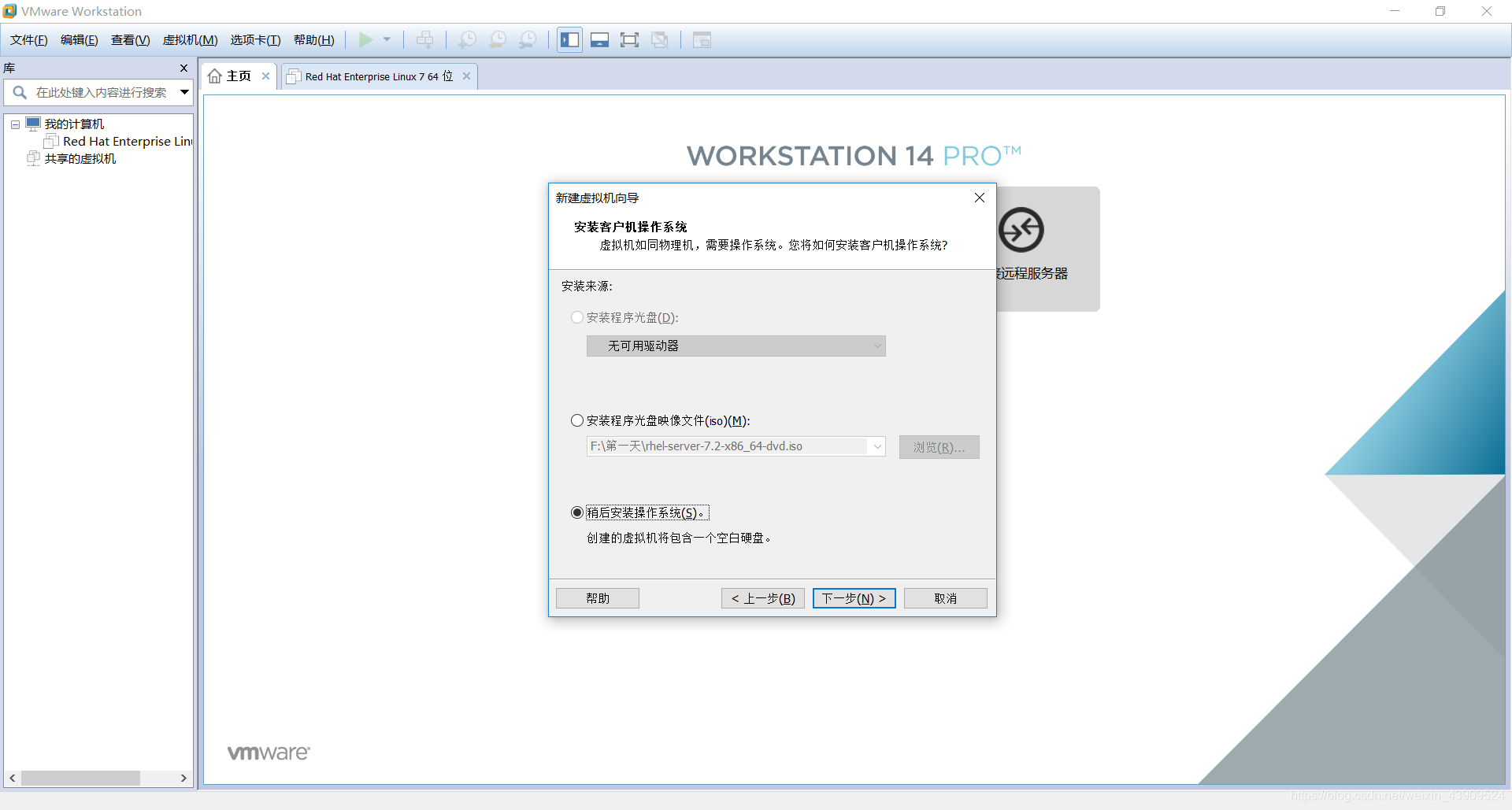Screen dimensions: 1512x810
Task: Switch to Red Hat Enterprise Linux 7 tab
Action: point(380,76)
